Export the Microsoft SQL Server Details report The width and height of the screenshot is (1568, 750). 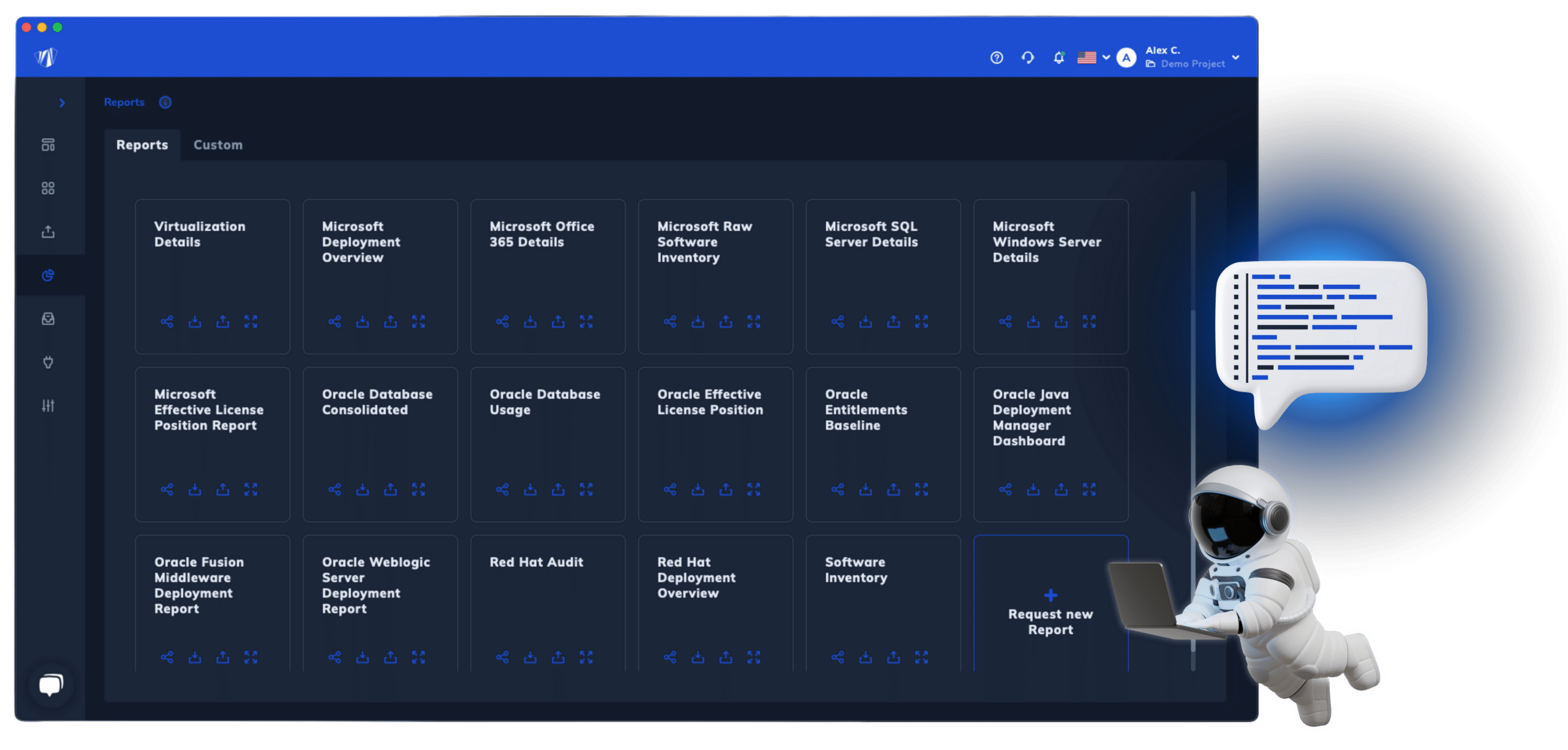894,322
